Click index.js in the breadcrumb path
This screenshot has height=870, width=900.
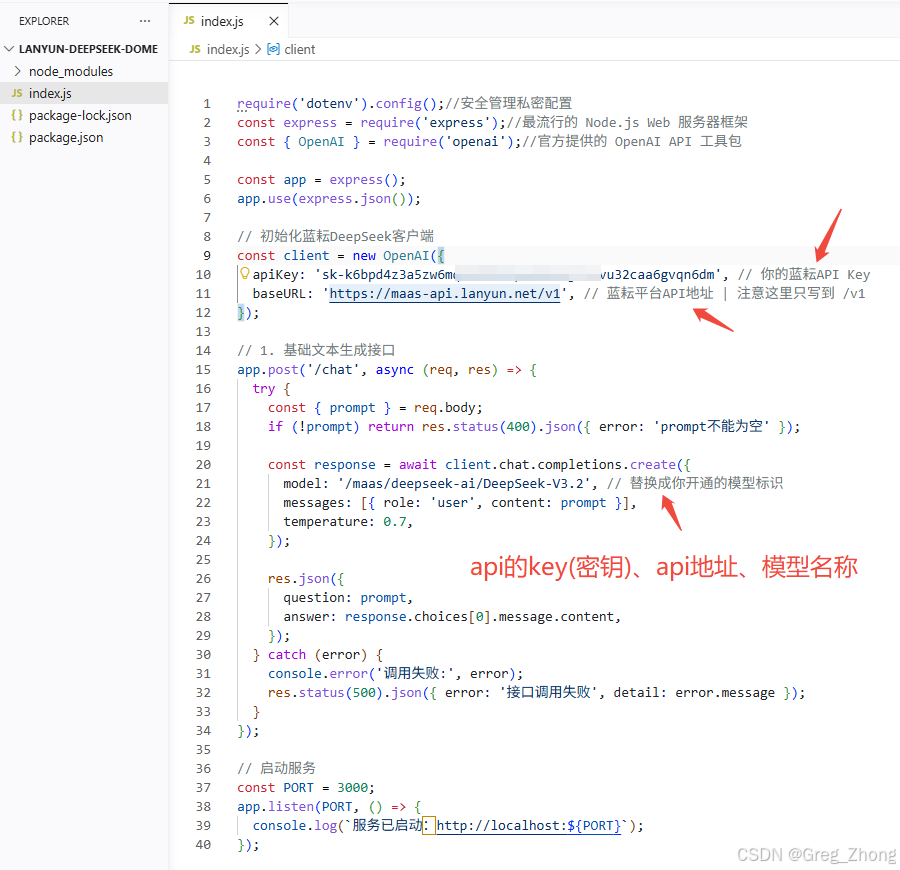point(228,49)
